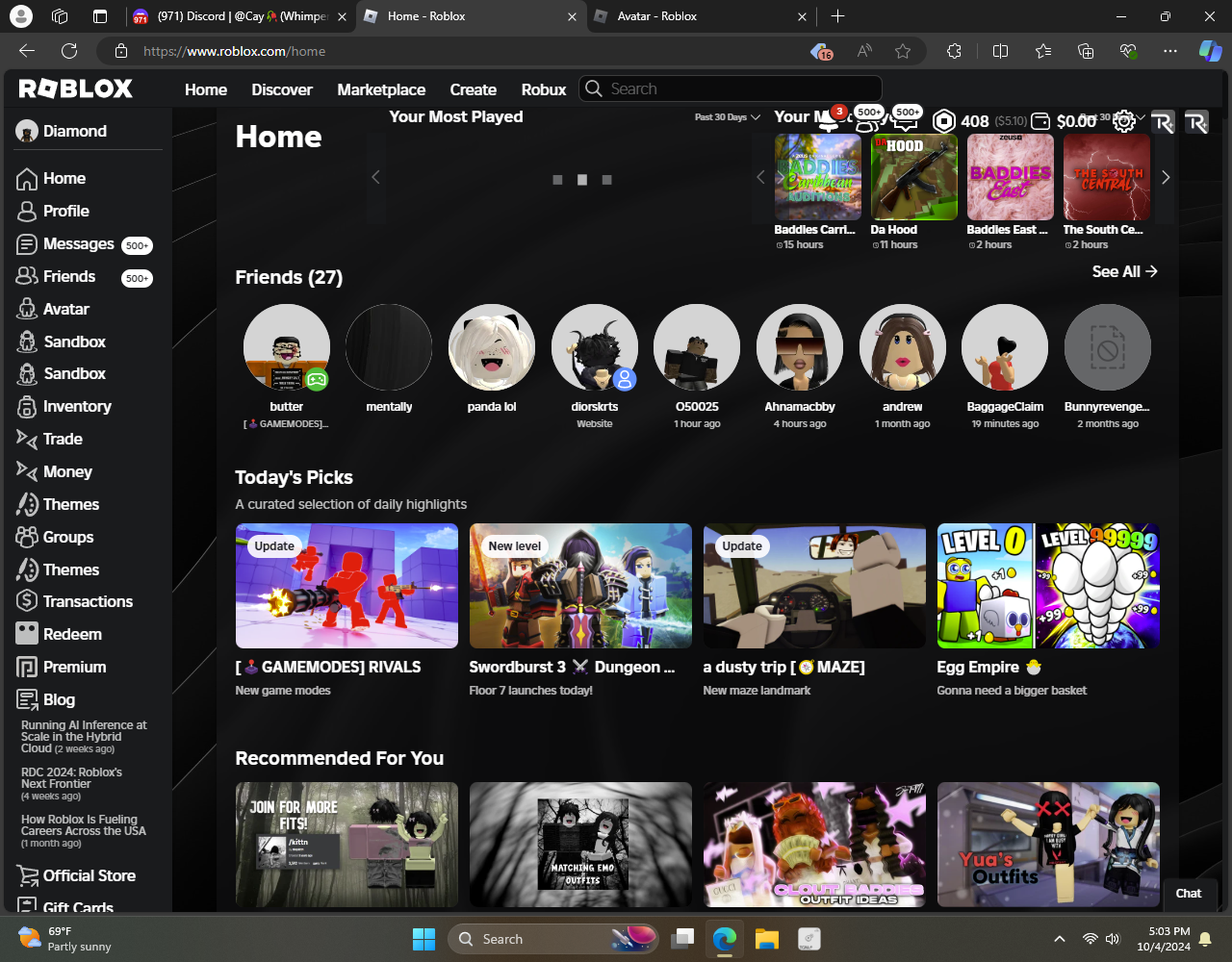Open friend panda lol's avatar

tap(492, 348)
